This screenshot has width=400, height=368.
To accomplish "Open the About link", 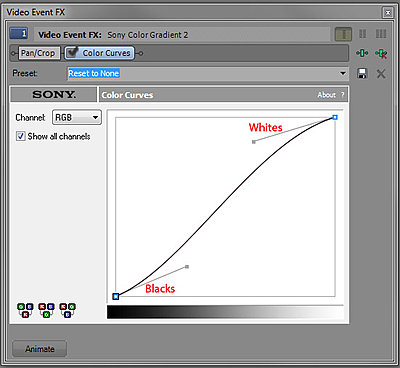I will point(326,95).
